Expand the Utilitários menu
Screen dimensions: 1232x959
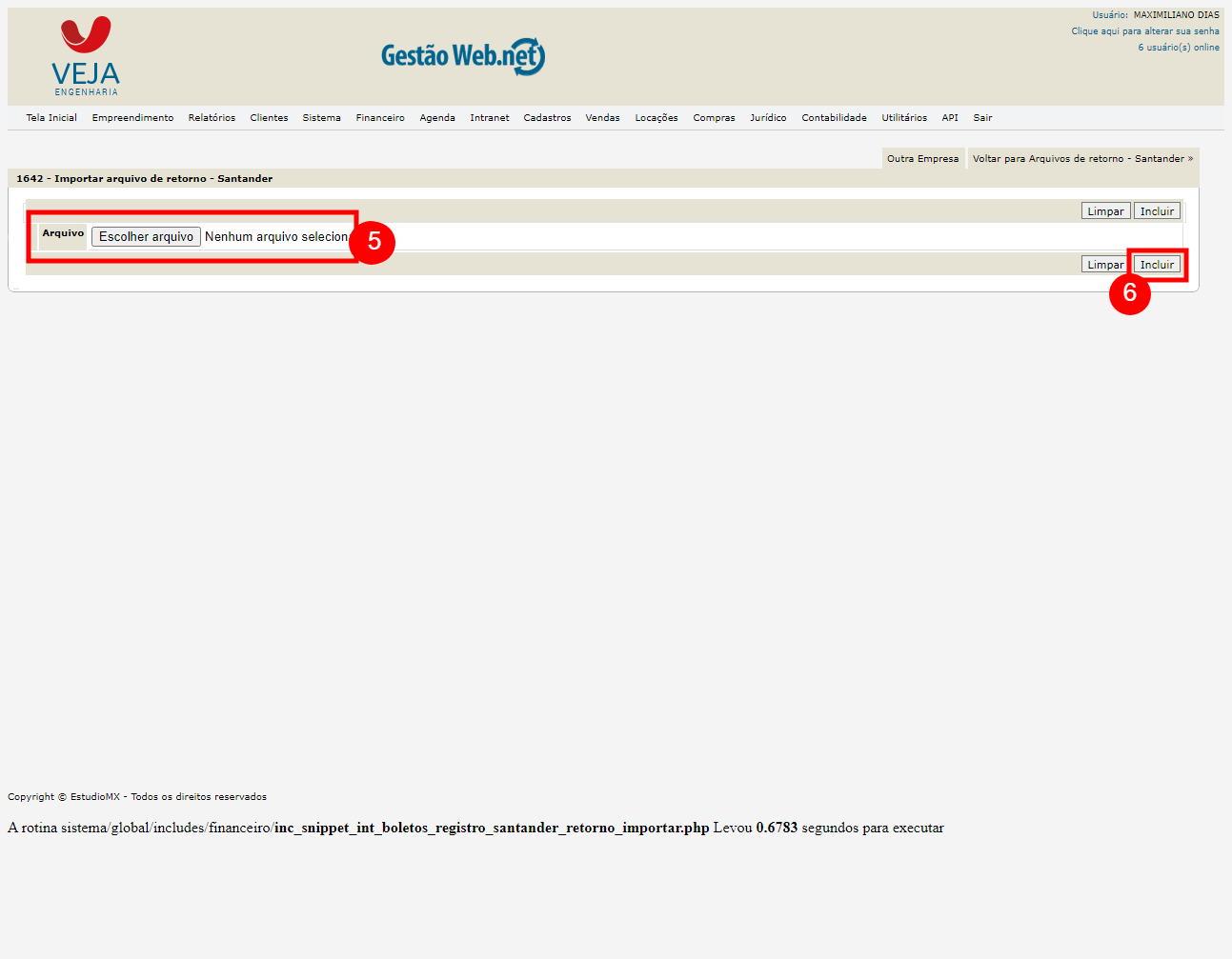(903, 118)
